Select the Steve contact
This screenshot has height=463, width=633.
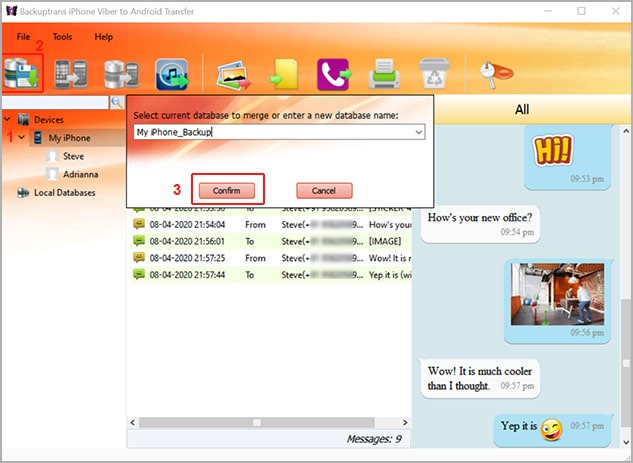pyautogui.click(x=73, y=156)
